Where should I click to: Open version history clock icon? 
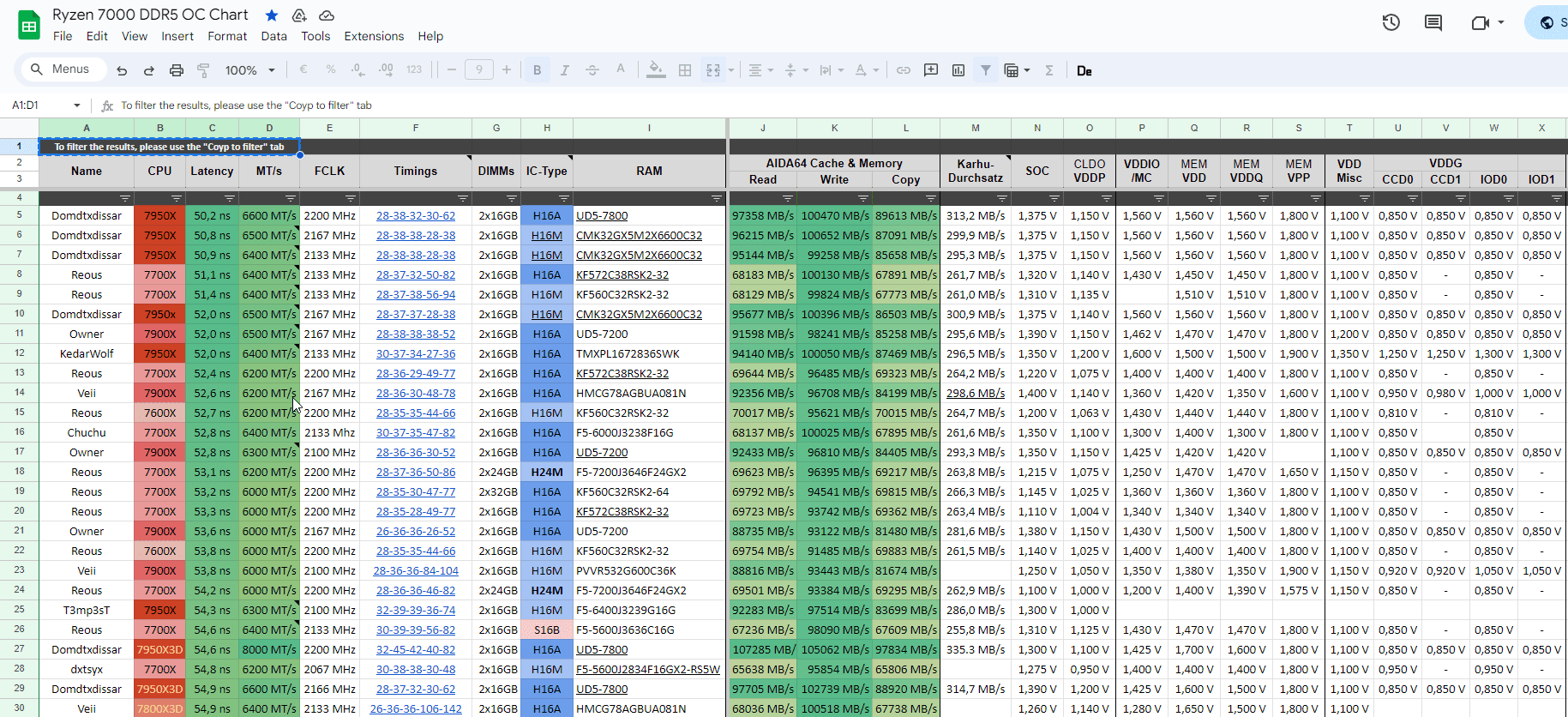click(1391, 22)
